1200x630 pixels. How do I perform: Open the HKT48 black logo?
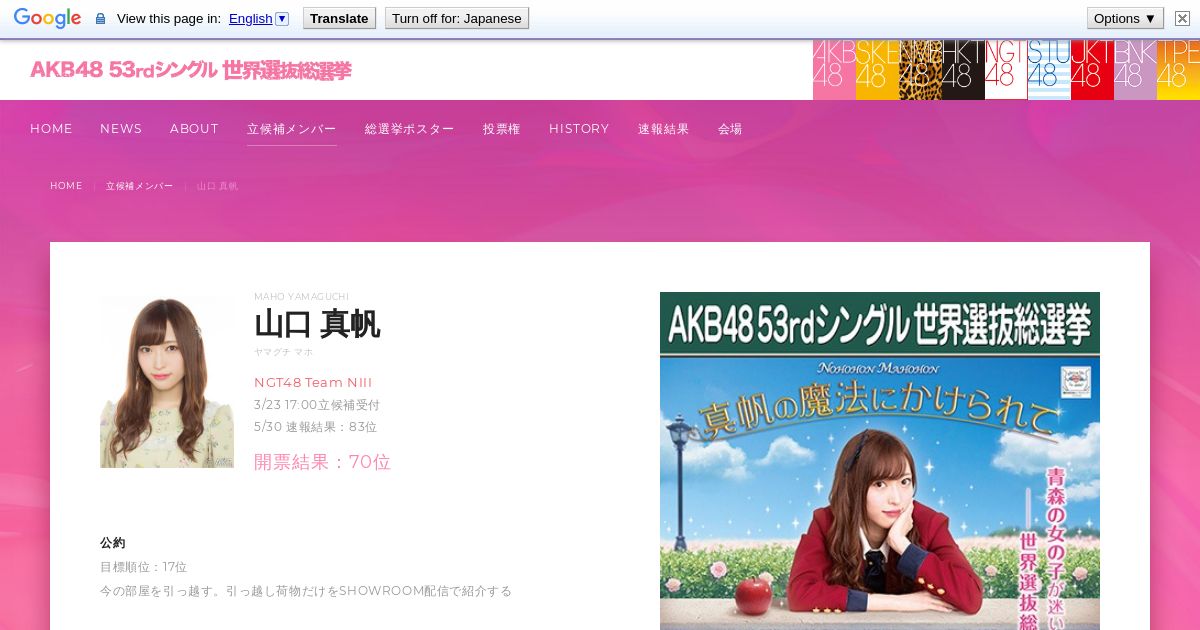coord(963,70)
